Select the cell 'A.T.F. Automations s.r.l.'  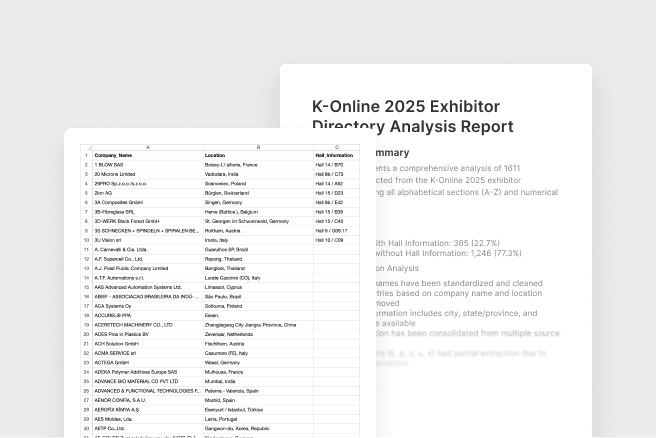(148, 278)
